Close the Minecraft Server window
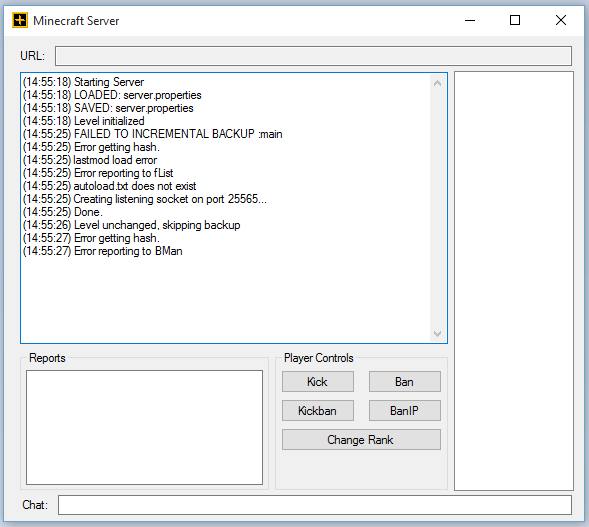The image size is (589, 527). coord(561,20)
